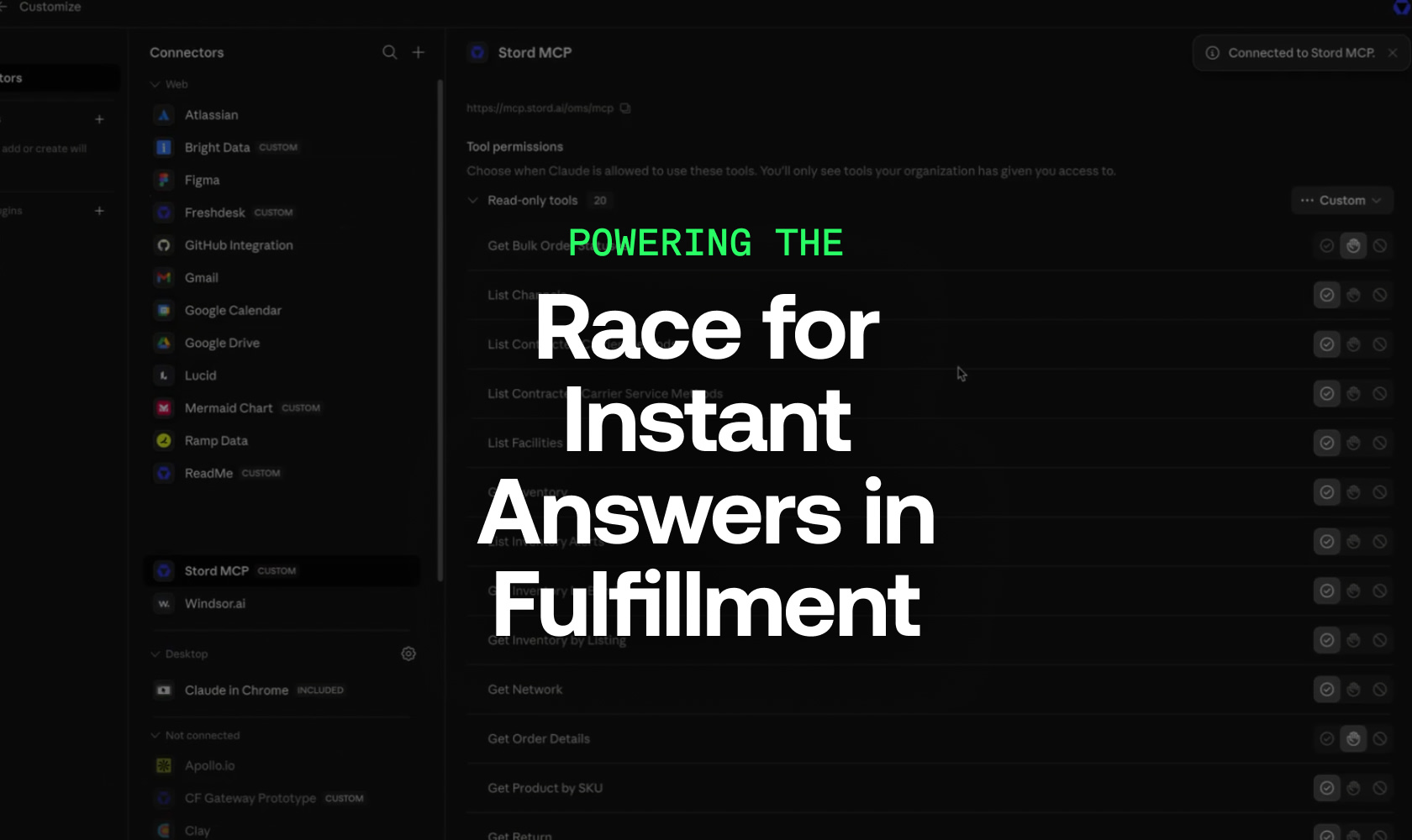Select Stord MCP in connectors list
Screen dimensions: 1412x840
click(x=282, y=571)
